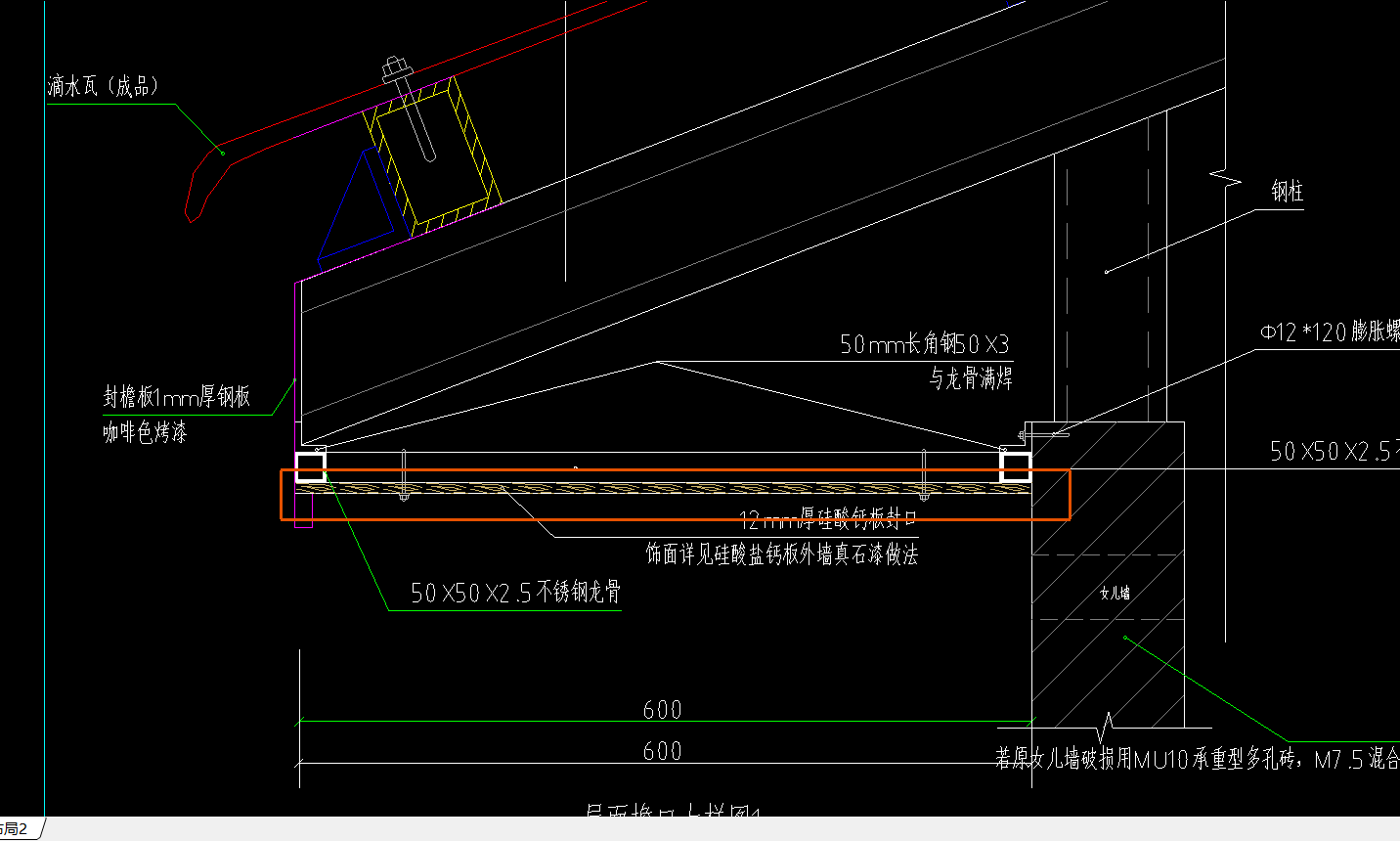Click the 50mm长角钢50X3 annotation

[924, 344]
